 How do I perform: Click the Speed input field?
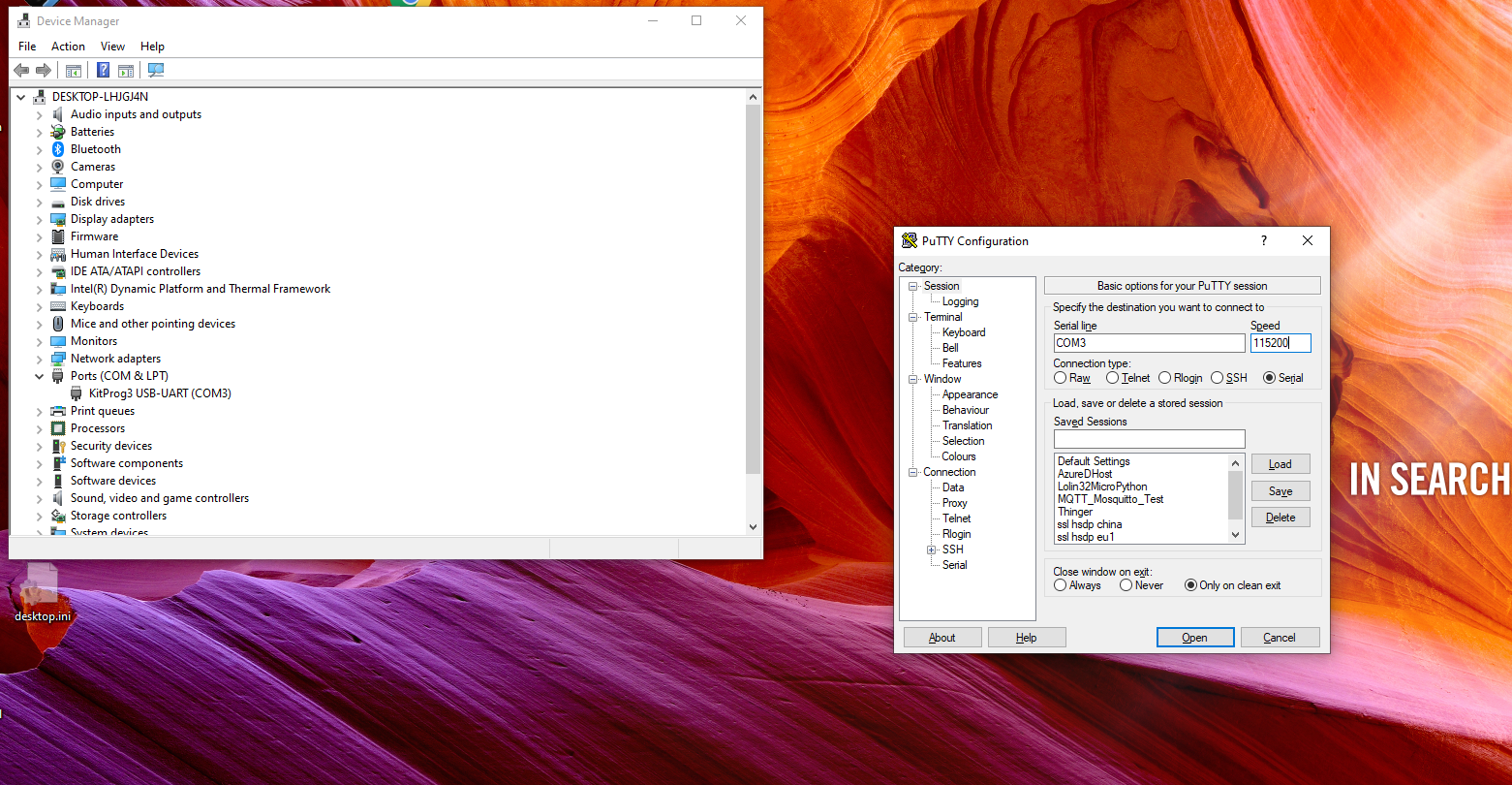click(1281, 343)
